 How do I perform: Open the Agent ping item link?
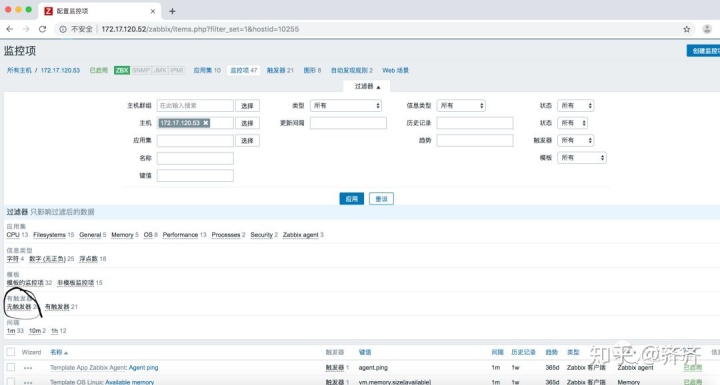point(143,368)
